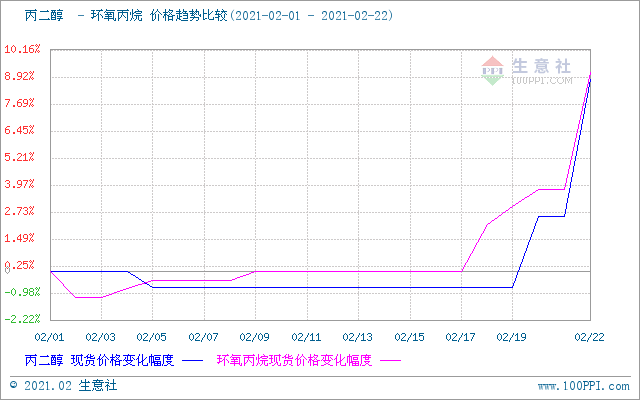Click the zero baseline label 0
Image resolution: width=640 pixels, height=400 pixels.
(7, 271)
